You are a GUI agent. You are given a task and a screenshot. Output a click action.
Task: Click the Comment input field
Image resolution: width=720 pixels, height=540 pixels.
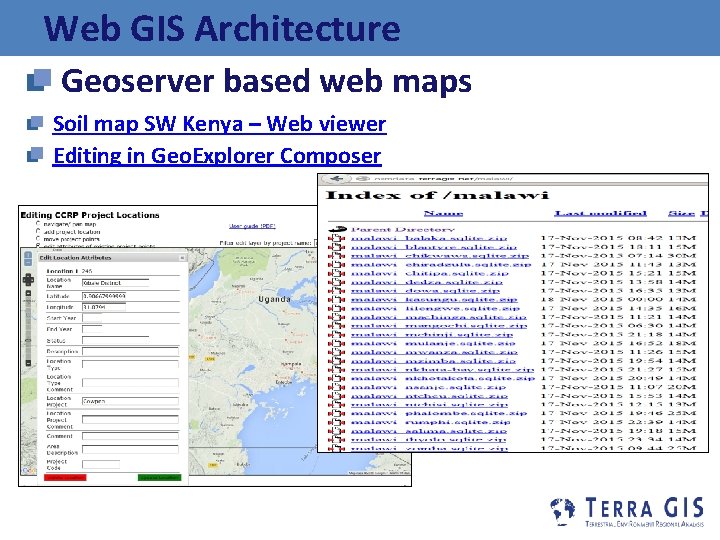pos(130,436)
